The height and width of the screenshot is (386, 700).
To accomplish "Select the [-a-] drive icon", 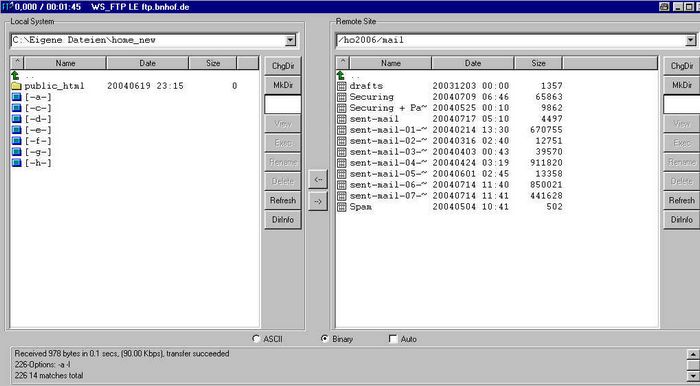I will tap(17, 97).
